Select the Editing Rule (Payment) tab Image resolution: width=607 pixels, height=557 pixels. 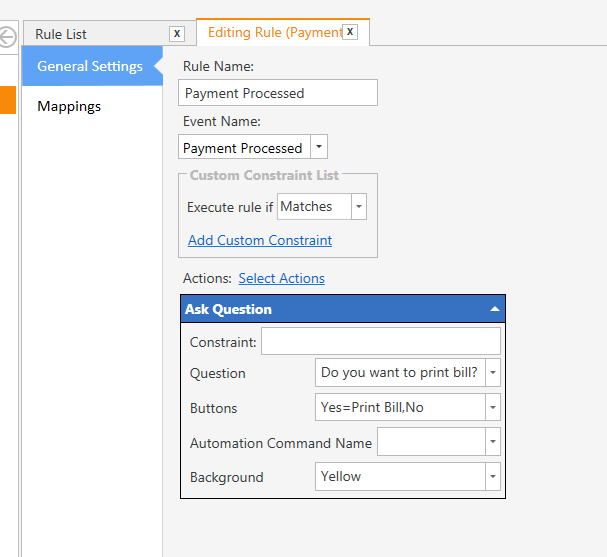coord(275,33)
